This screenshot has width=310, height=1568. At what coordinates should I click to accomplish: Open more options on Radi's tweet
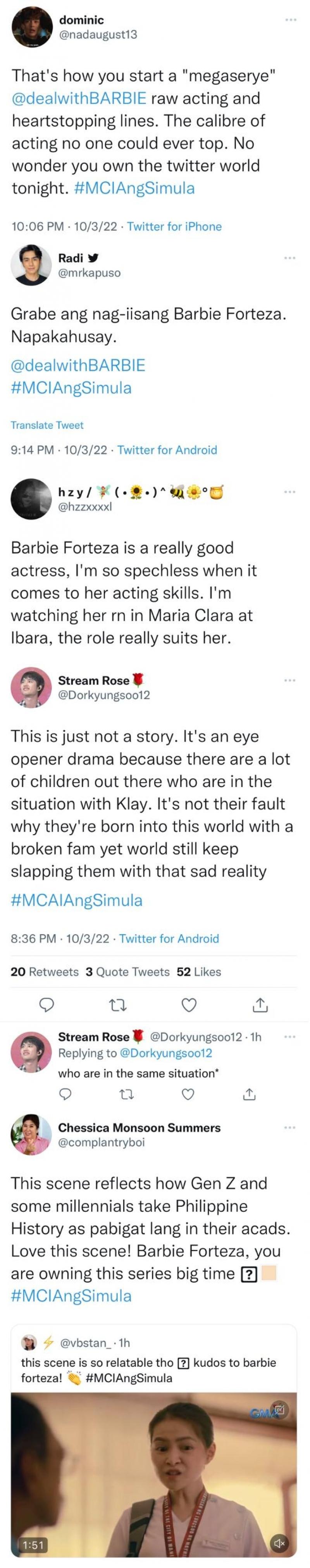click(x=289, y=258)
